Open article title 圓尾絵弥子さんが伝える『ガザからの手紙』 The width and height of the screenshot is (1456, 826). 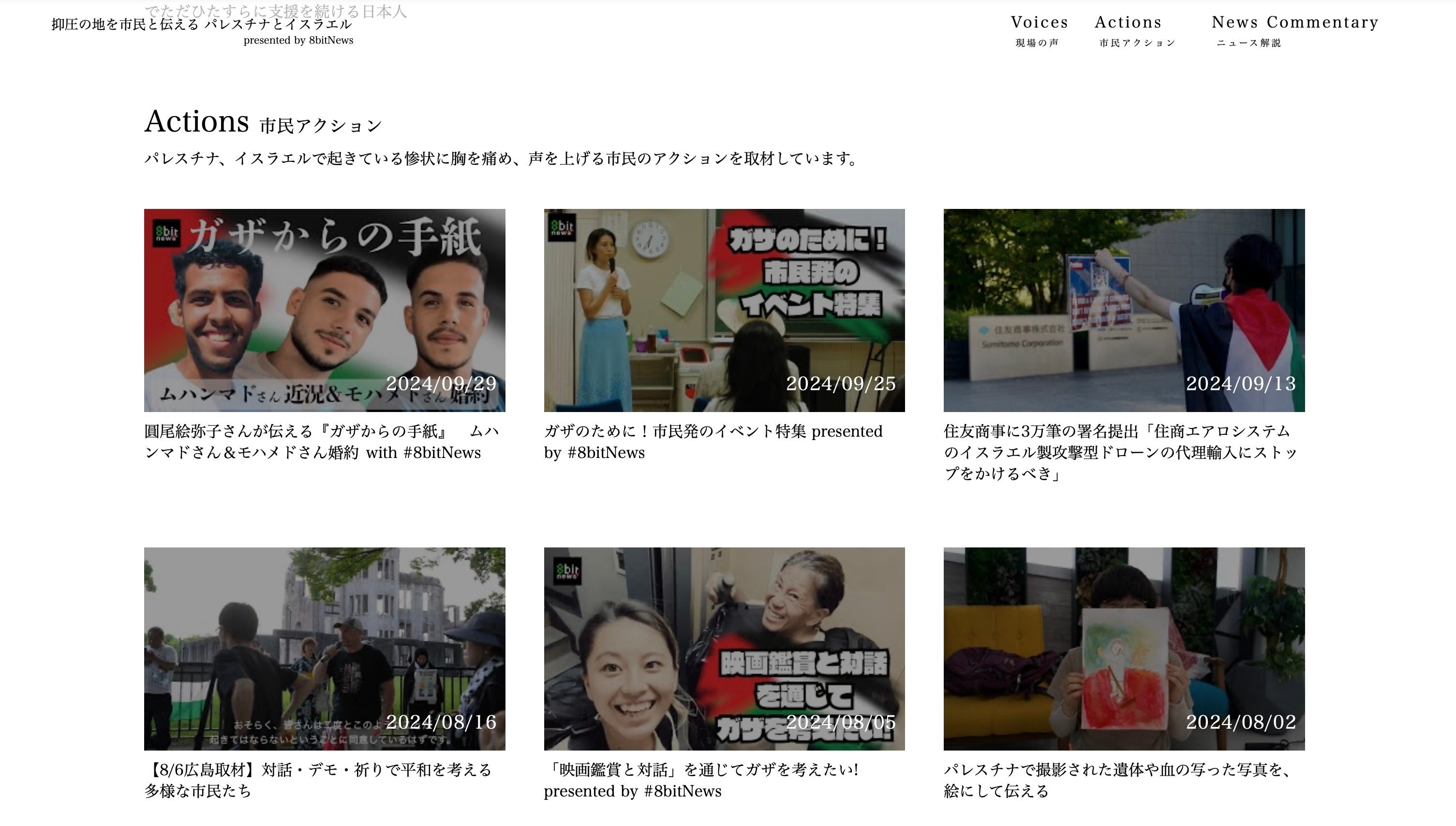[x=321, y=442]
